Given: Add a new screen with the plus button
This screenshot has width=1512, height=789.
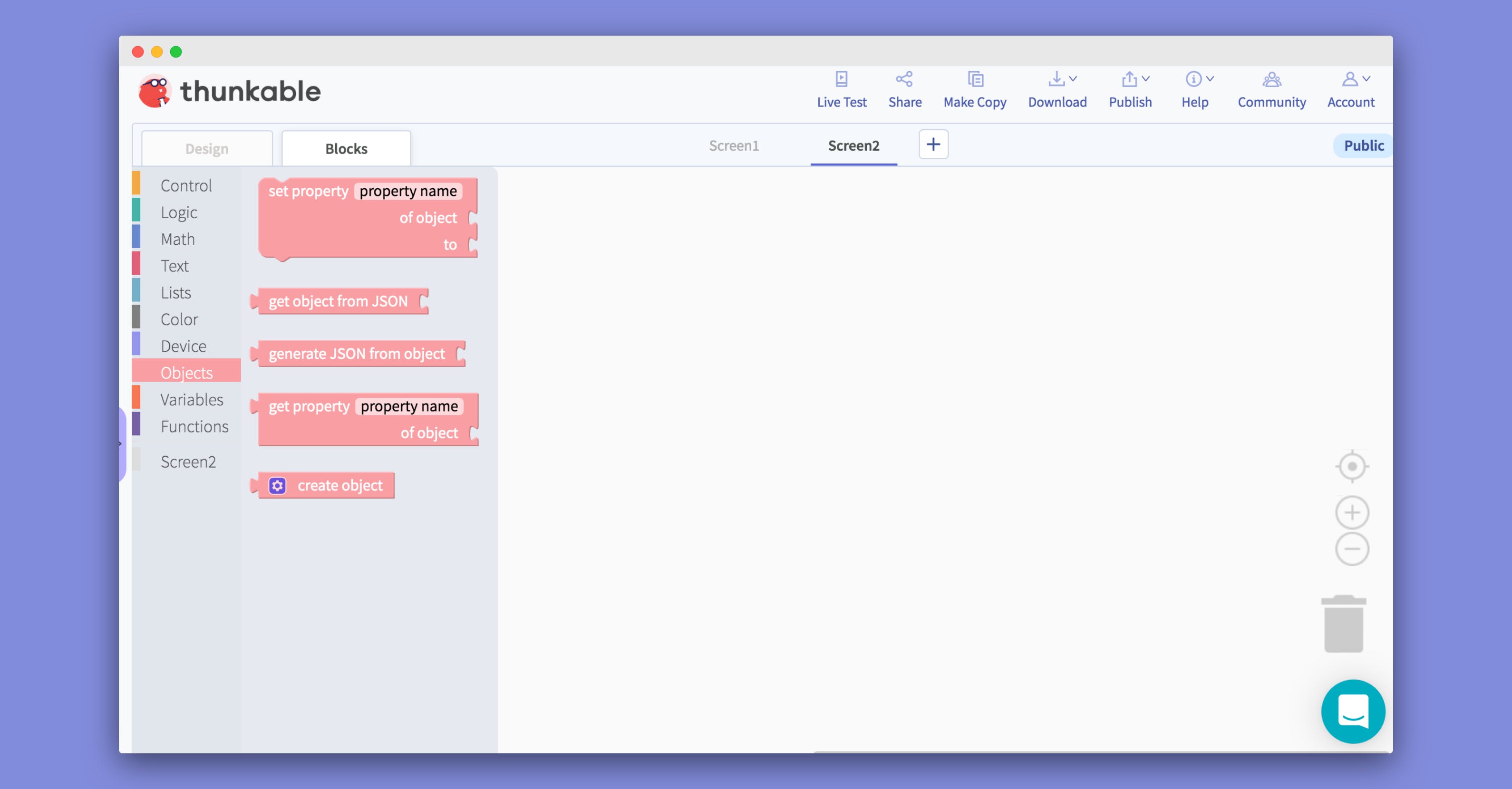Looking at the screenshot, I should click(x=933, y=144).
